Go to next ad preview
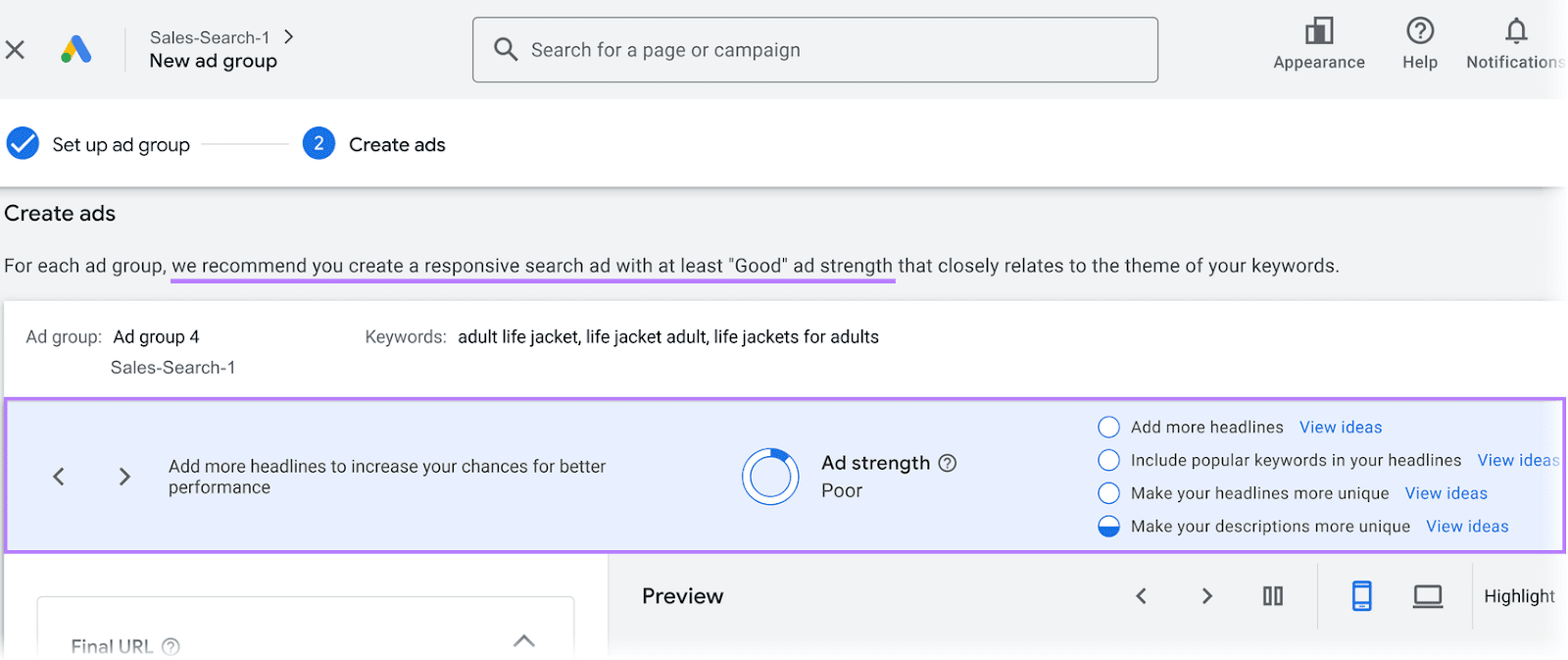 coord(1207,596)
